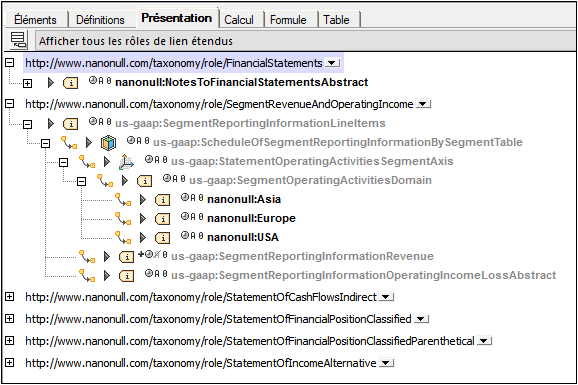The image size is (578, 385).
Task: Click the hypercube icon of the SegmentTable row
Action: tap(108, 143)
